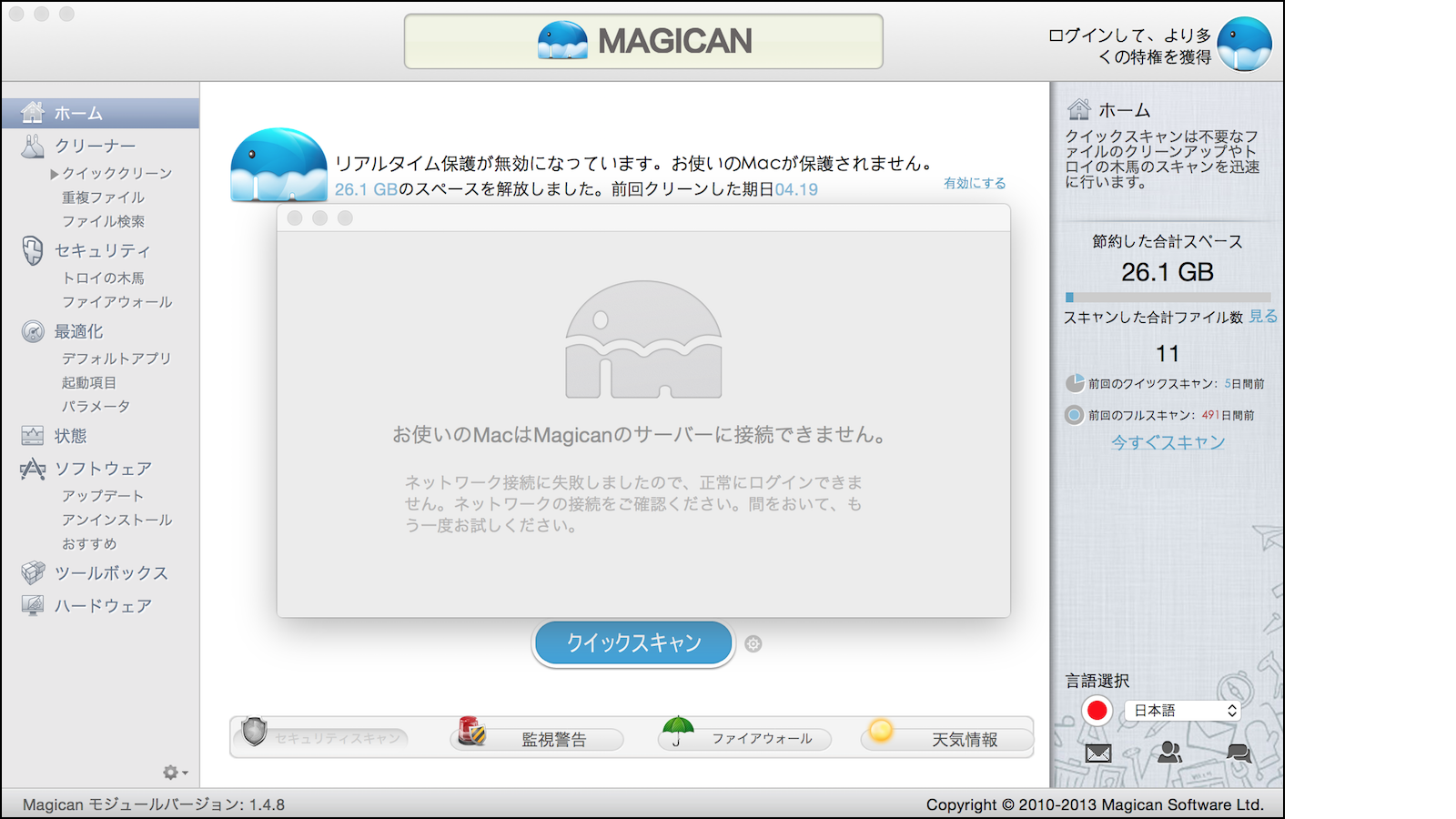Open デフォルトアプリ under Optimization
1456x819 pixels.
(116, 359)
